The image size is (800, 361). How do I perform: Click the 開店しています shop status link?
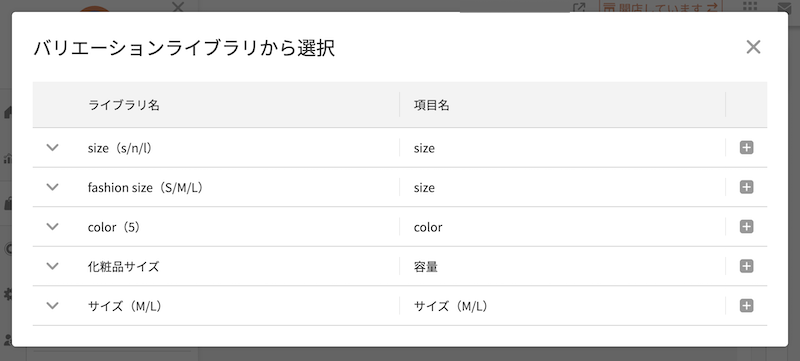[661, 7]
